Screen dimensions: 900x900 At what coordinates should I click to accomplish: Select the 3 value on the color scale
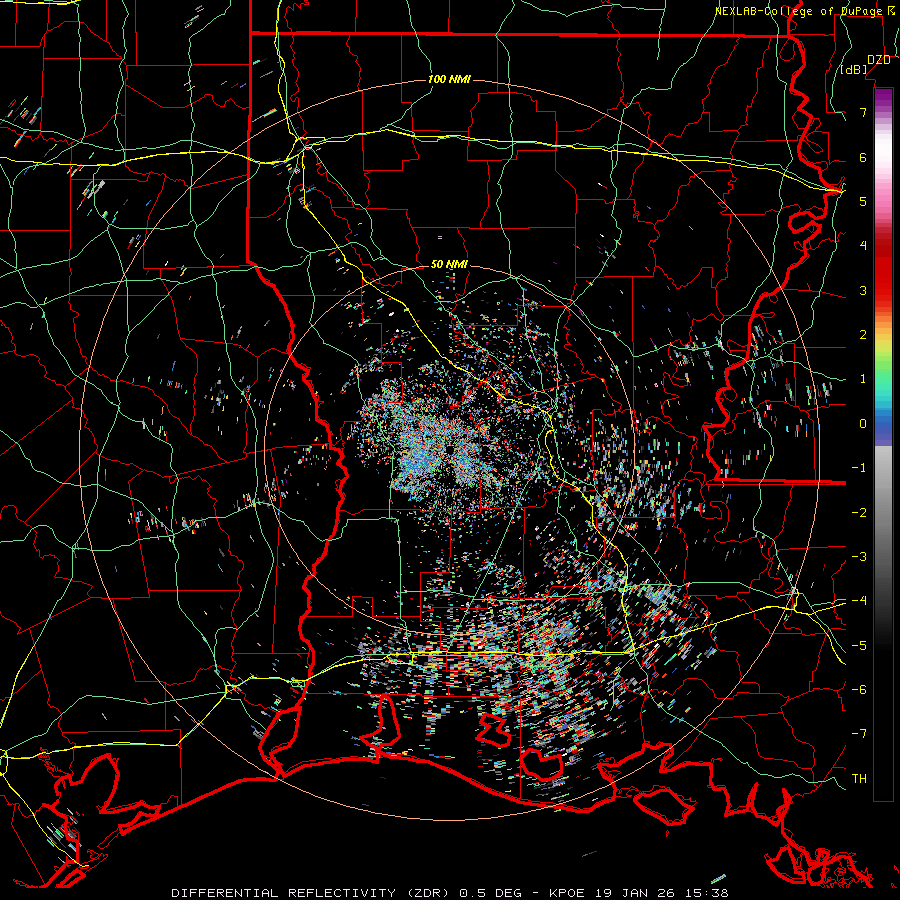(x=863, y=290)
